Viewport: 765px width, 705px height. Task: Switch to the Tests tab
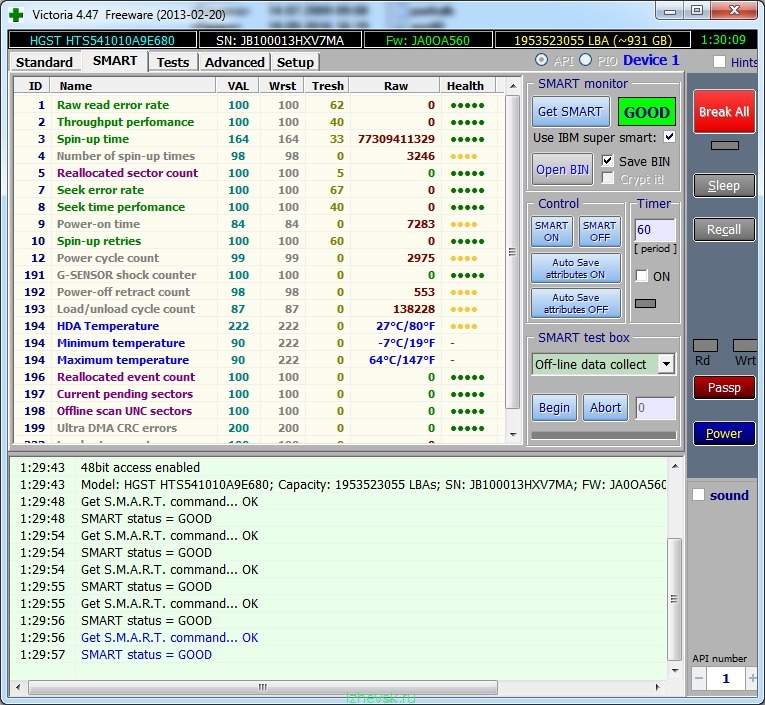coord(173,62)
